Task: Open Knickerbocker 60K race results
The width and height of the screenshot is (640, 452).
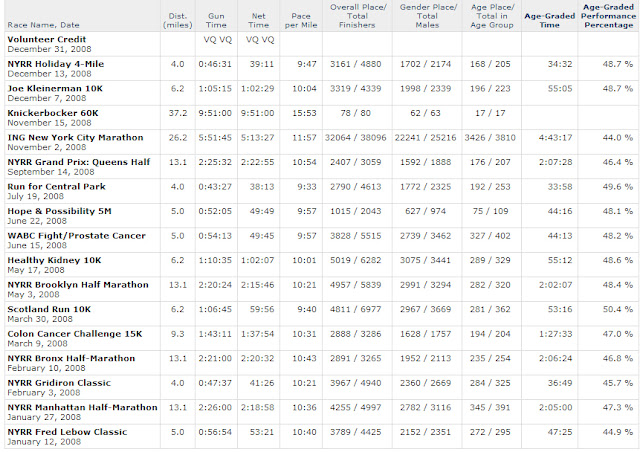Action: click(x=53, y=113)
